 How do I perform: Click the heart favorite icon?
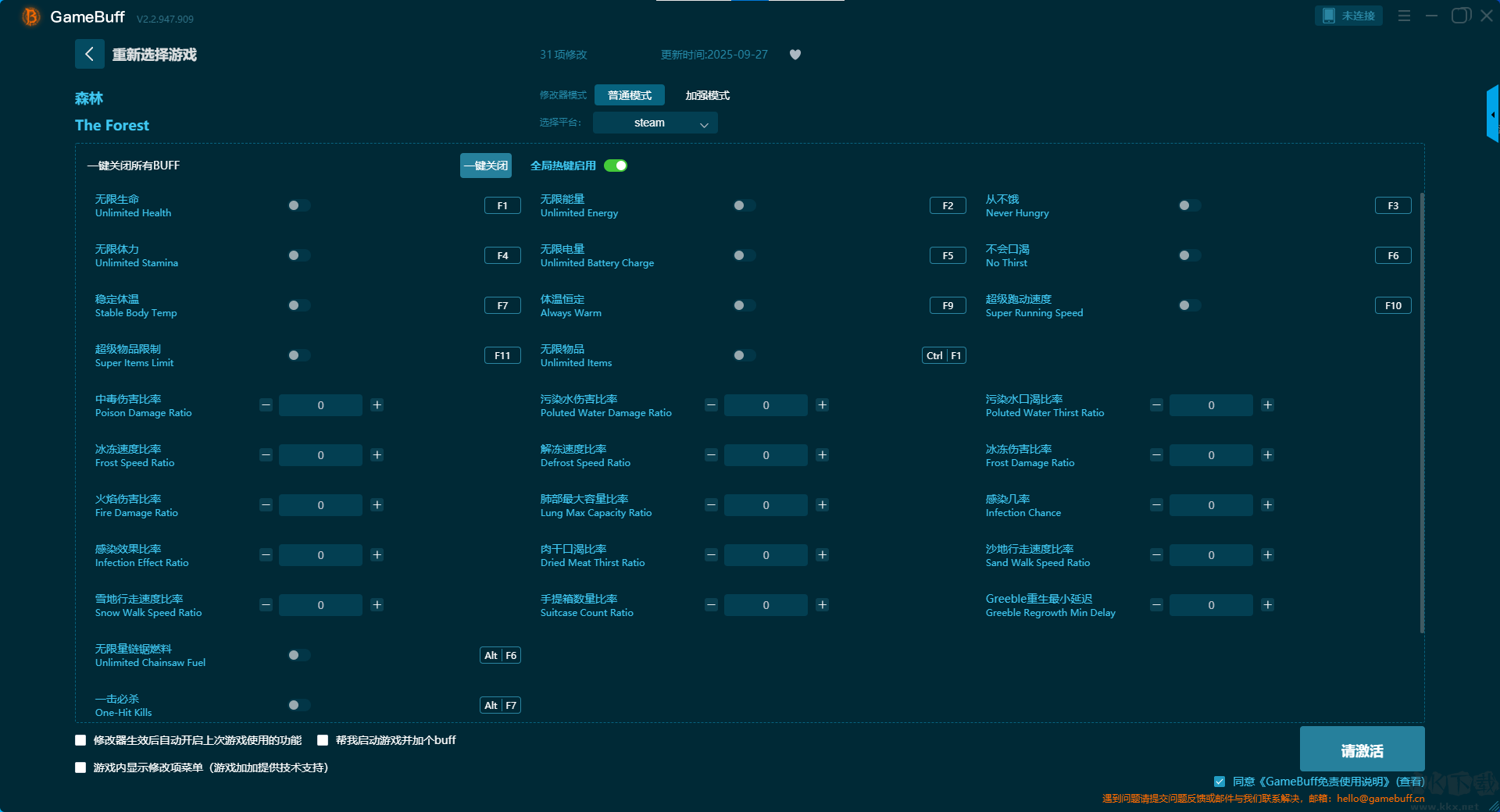pos(795,55)
